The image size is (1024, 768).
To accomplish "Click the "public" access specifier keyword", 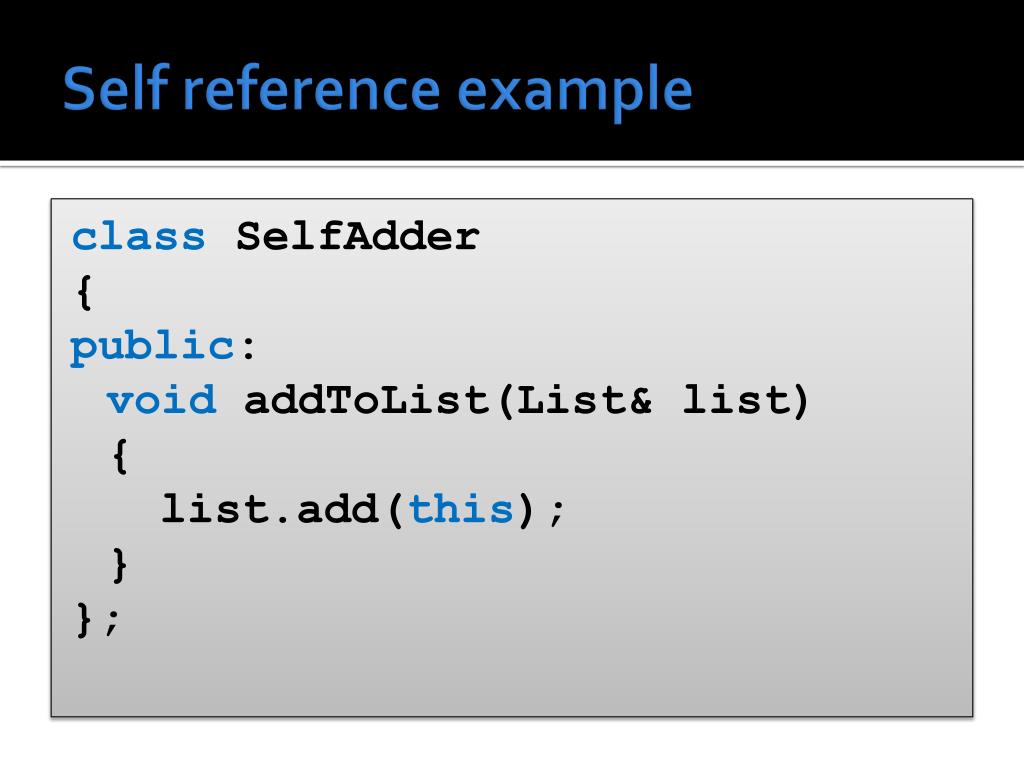I will pyautogui.click(x=152, y=347).
